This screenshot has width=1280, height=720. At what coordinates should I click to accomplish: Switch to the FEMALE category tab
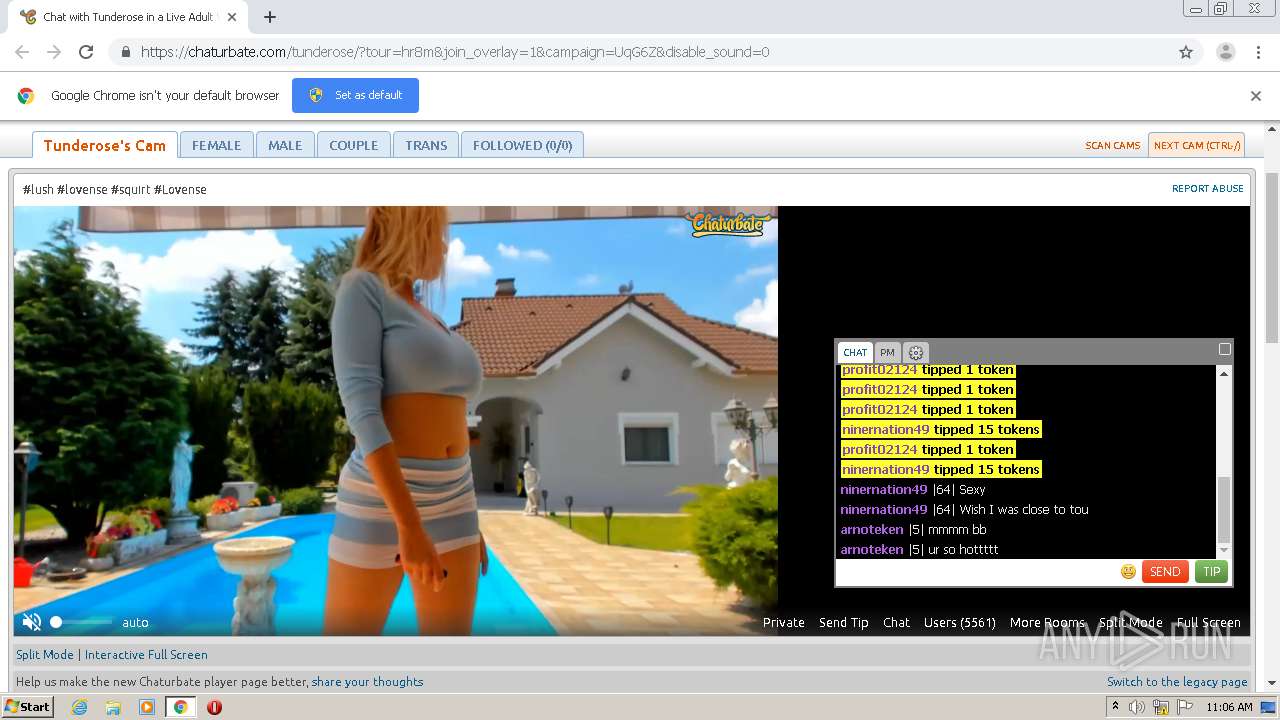216,145
